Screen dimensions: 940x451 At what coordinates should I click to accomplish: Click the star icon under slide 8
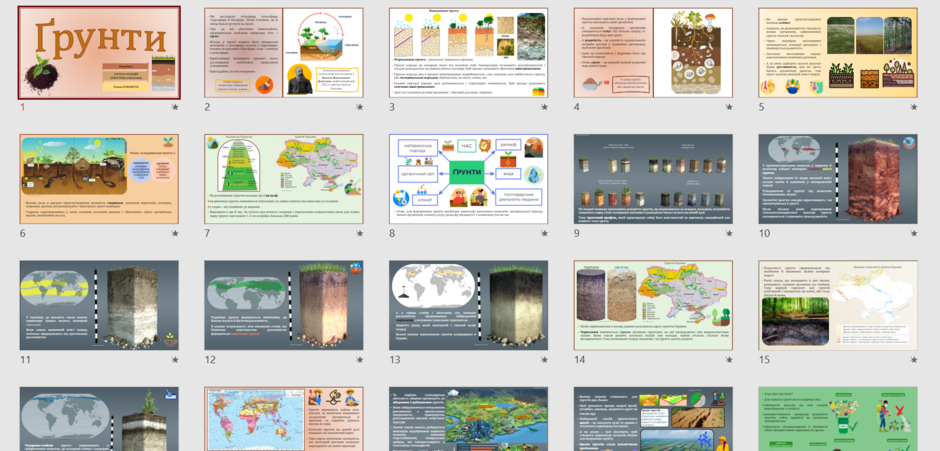(x=544, y=233)
